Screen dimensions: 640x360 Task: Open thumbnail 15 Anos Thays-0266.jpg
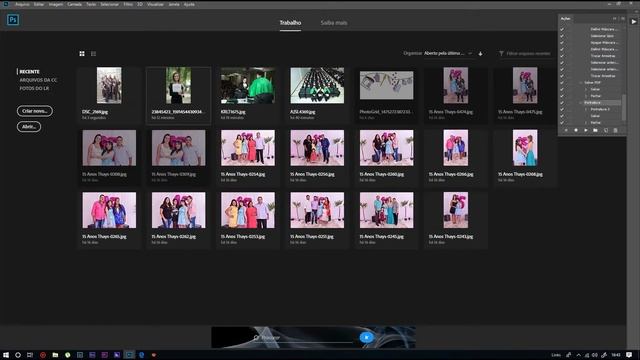click(456, 148)
